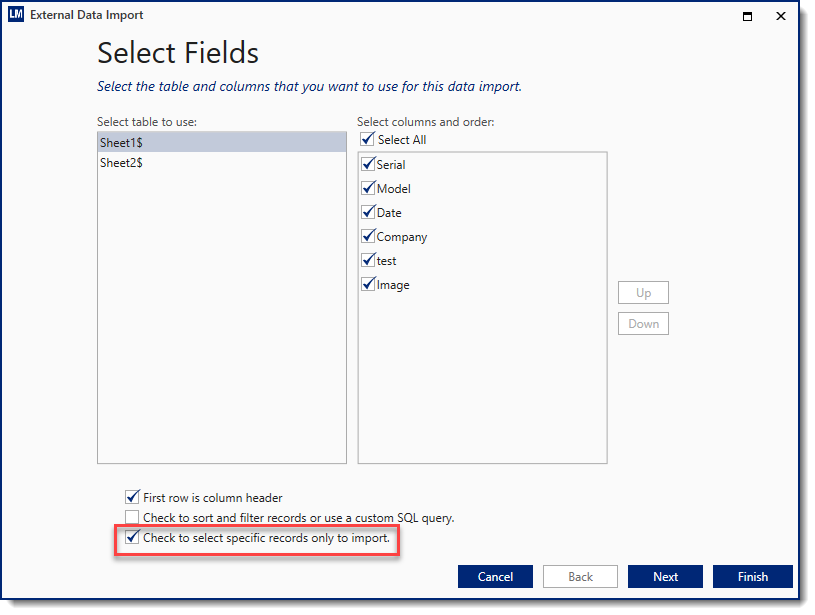Image resolution: width=815 pixels, height=615 pixels.
Task: Toggle the Date column checkbox
Action: (368, 213)
